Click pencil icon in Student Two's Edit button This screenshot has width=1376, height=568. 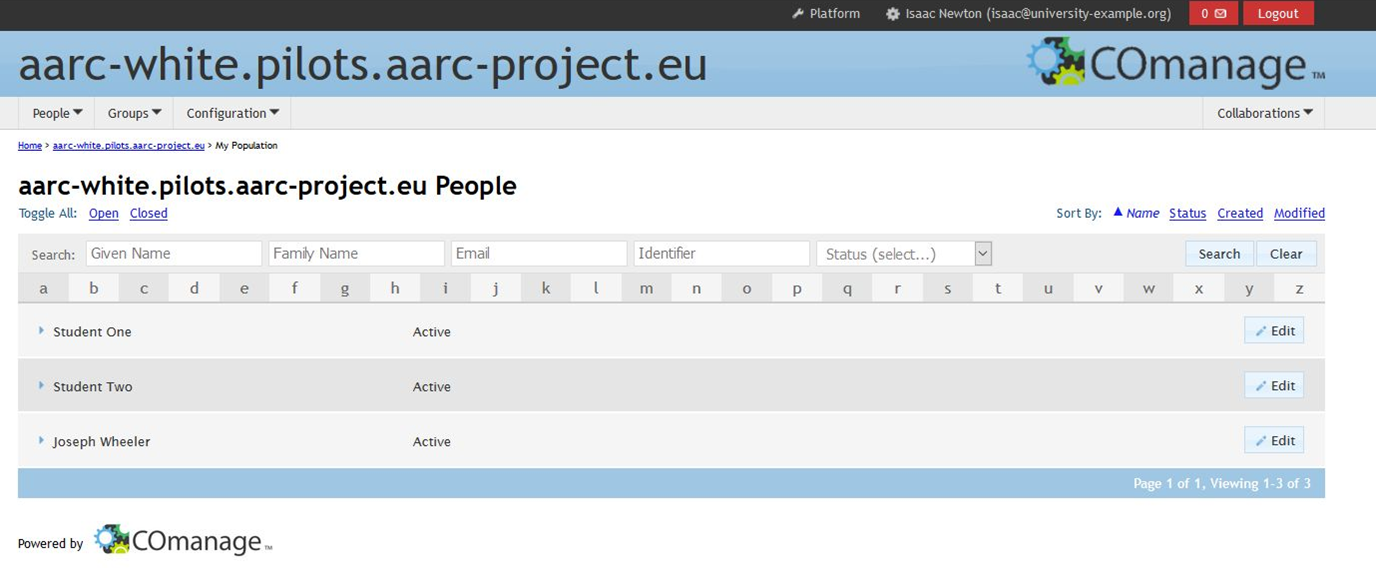(x=1261, y=386)
